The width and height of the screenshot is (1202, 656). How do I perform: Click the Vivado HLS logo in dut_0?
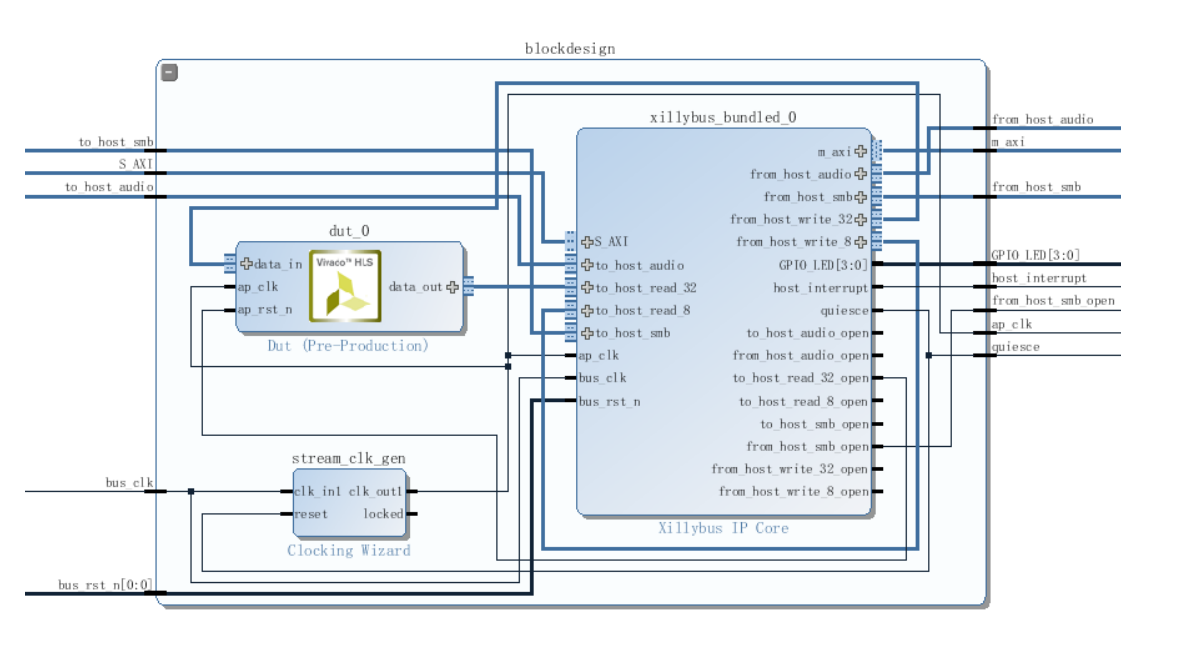pos(345,286)
